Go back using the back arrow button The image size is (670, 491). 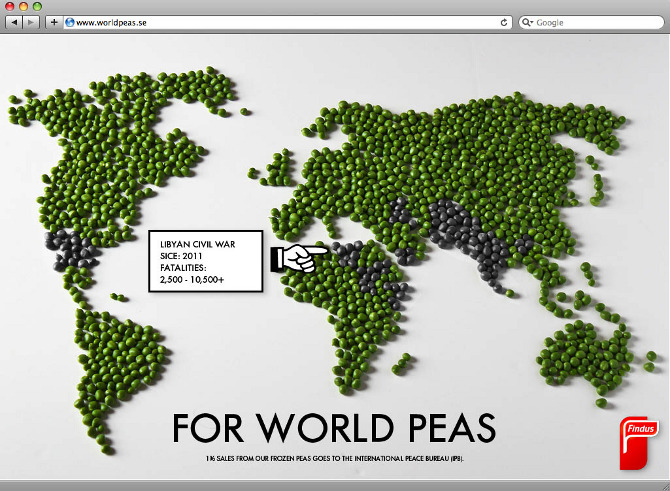tap(14, 22)
